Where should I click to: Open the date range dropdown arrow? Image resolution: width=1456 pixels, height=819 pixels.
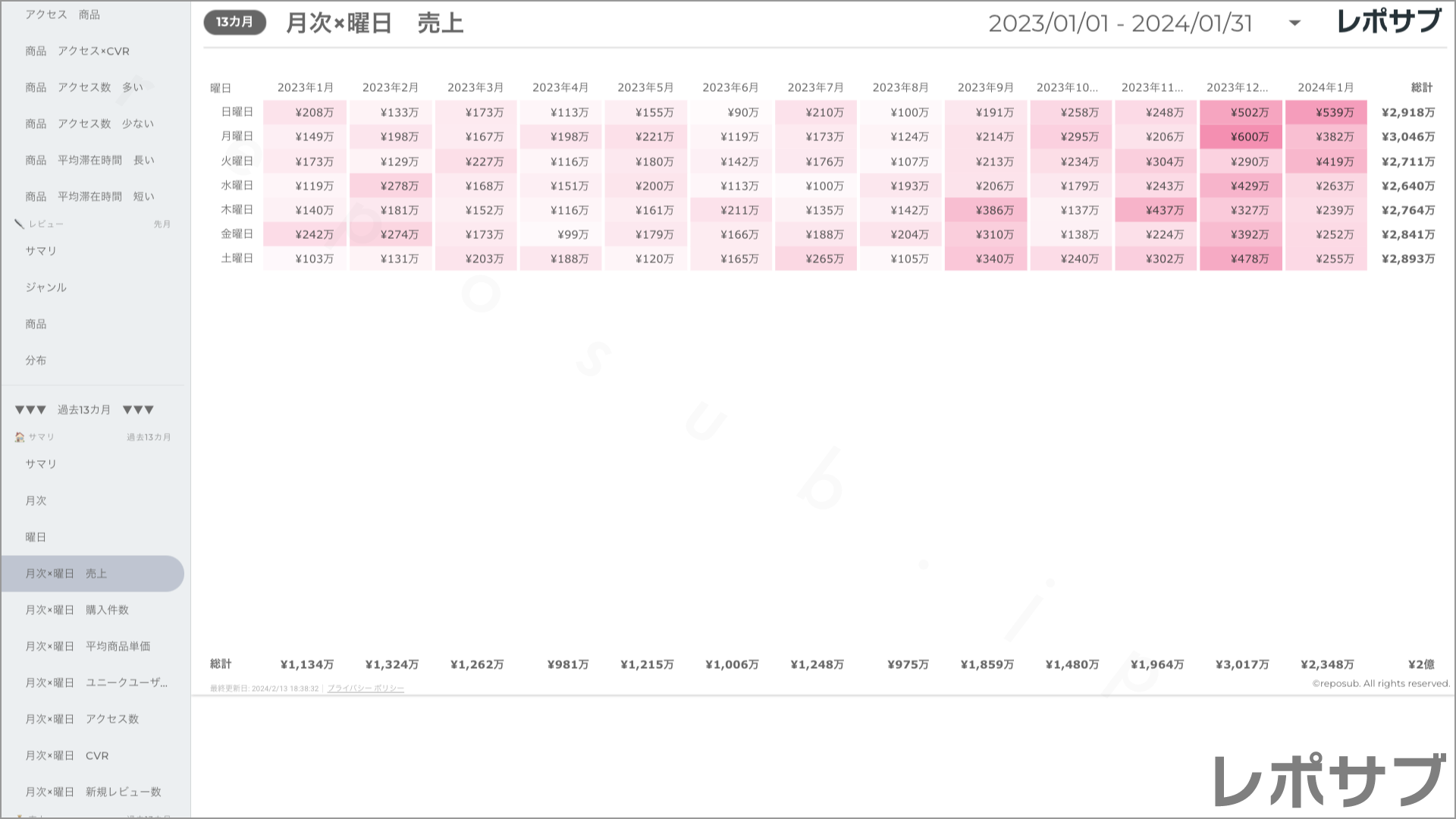click(1294, 24)
